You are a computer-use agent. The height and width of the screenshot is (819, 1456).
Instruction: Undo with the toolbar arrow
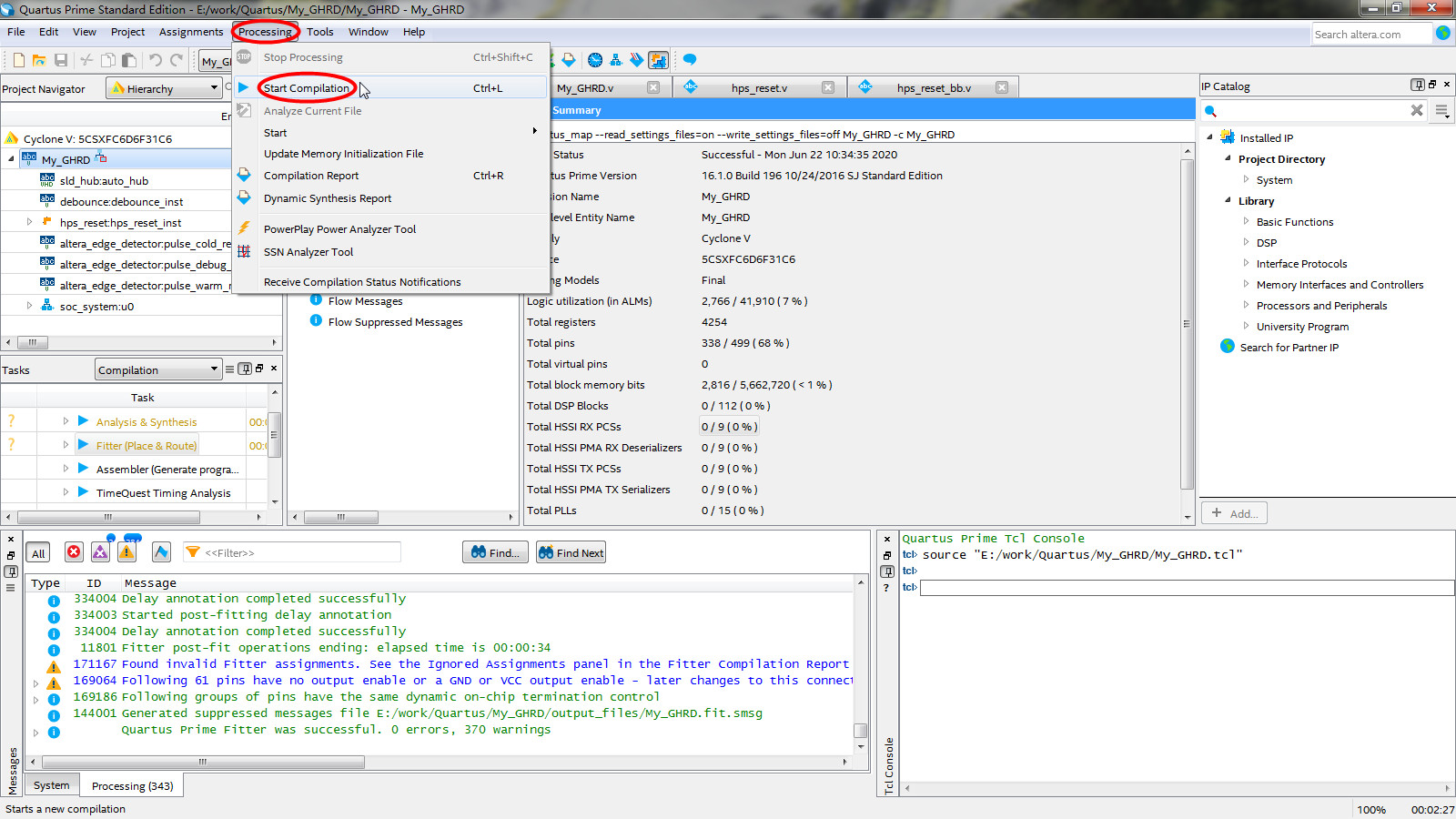click(156, 60)
